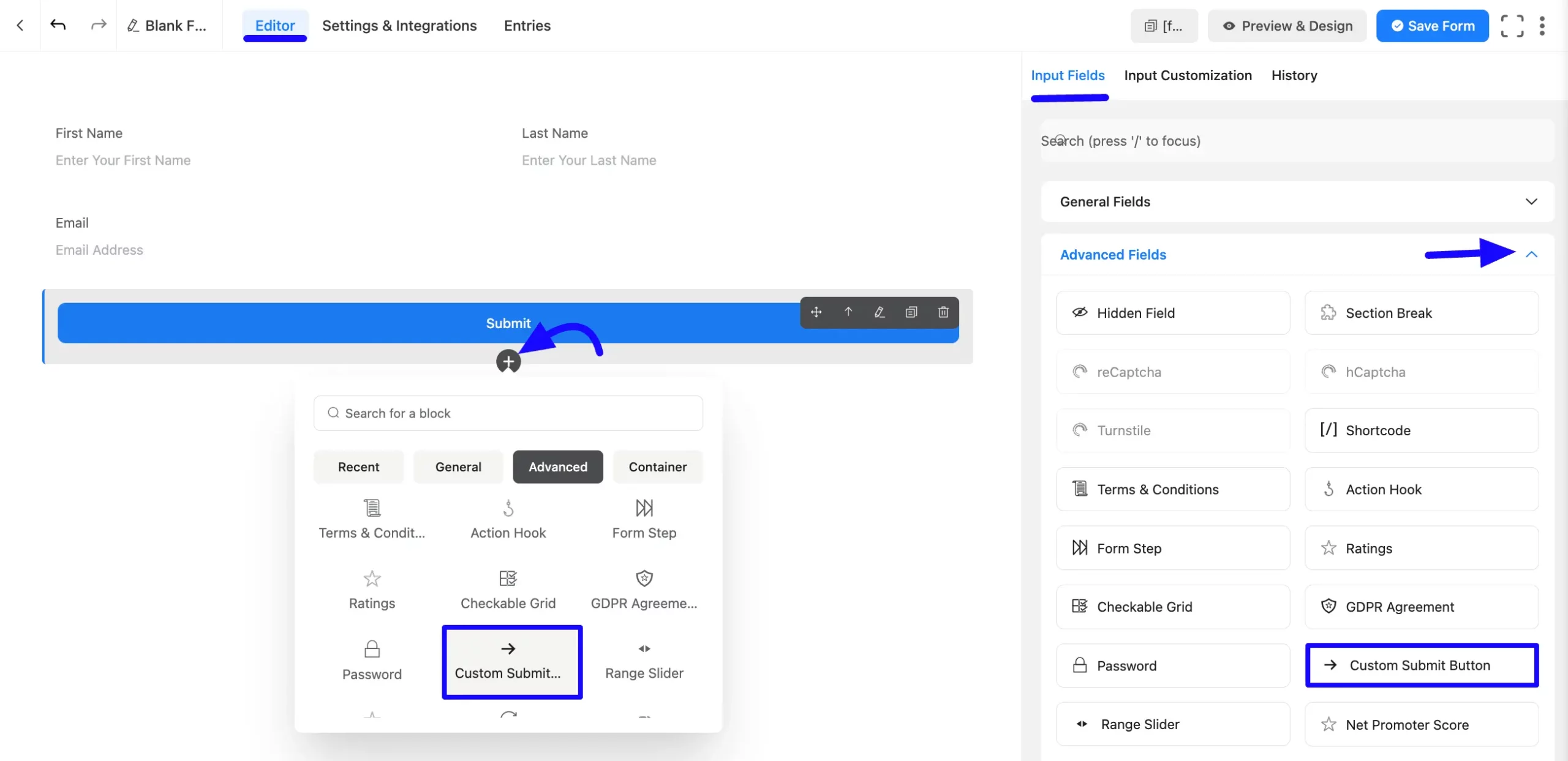Delete the Submit button using the trash icon
This screenshot has height=761, width=1568.
click(x=943, y=312)
